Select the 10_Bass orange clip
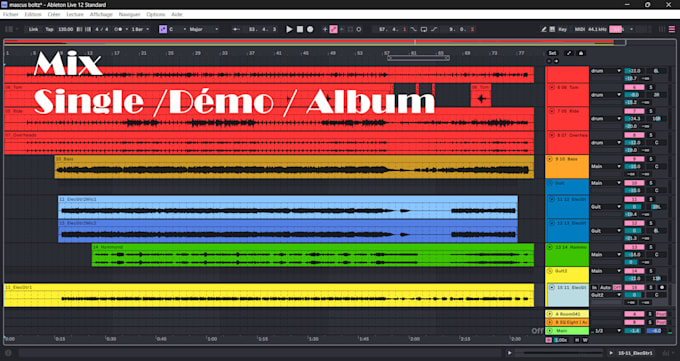 (x=294, y=167)
